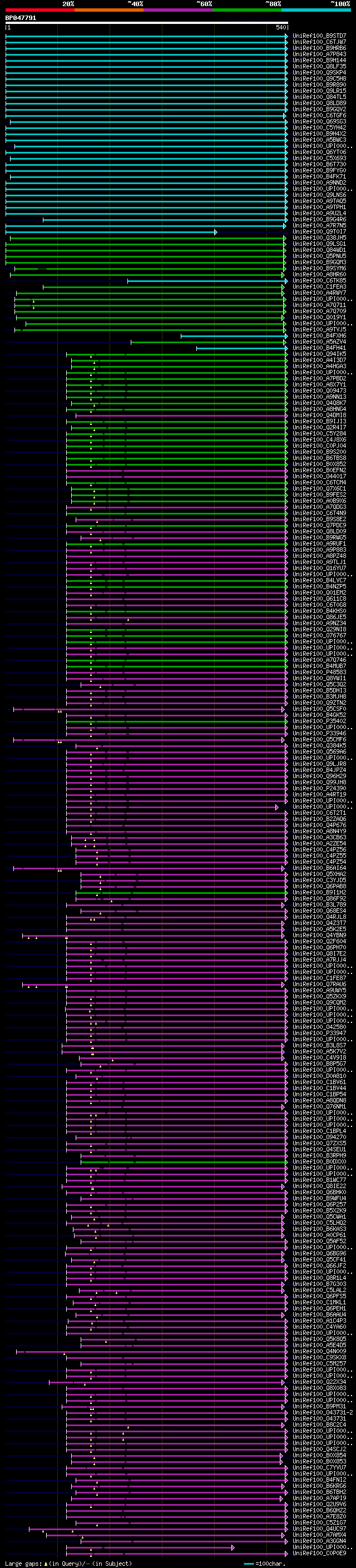Select the UniRef100_Q9LSG1 label
This screenshot has width=356, height=1568.
pyautogui.click(x=319, y=244)
